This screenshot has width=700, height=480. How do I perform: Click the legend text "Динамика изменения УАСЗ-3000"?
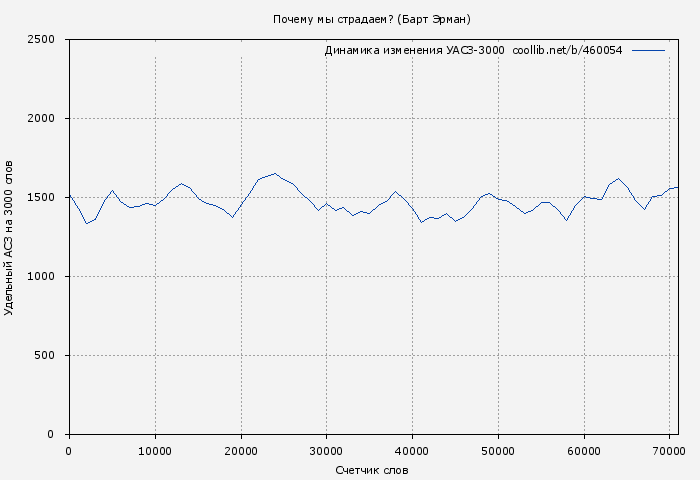click(414, 50)
